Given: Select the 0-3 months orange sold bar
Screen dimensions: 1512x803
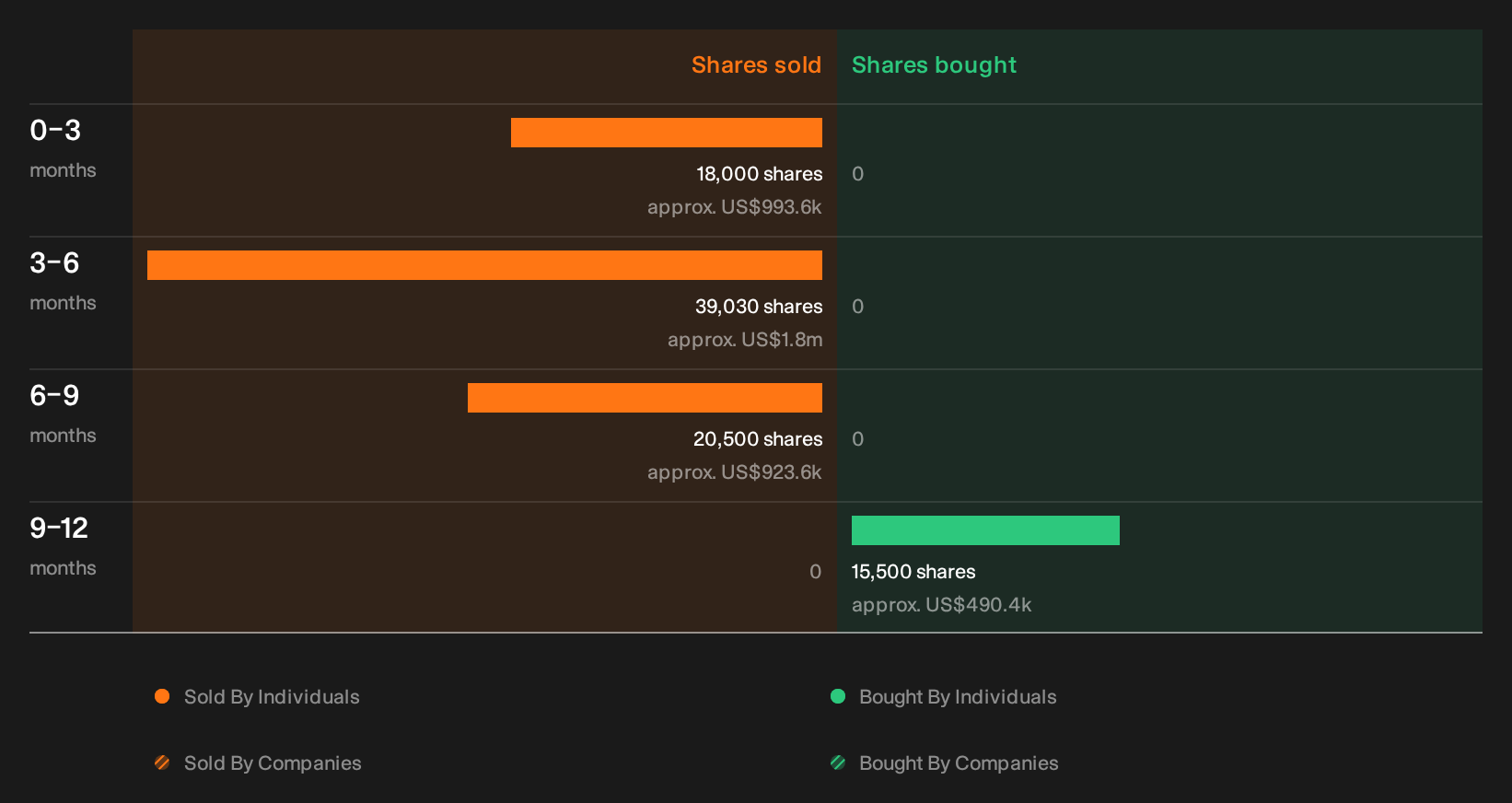Looking at the screenshot, I should click(x=667, y=133).
